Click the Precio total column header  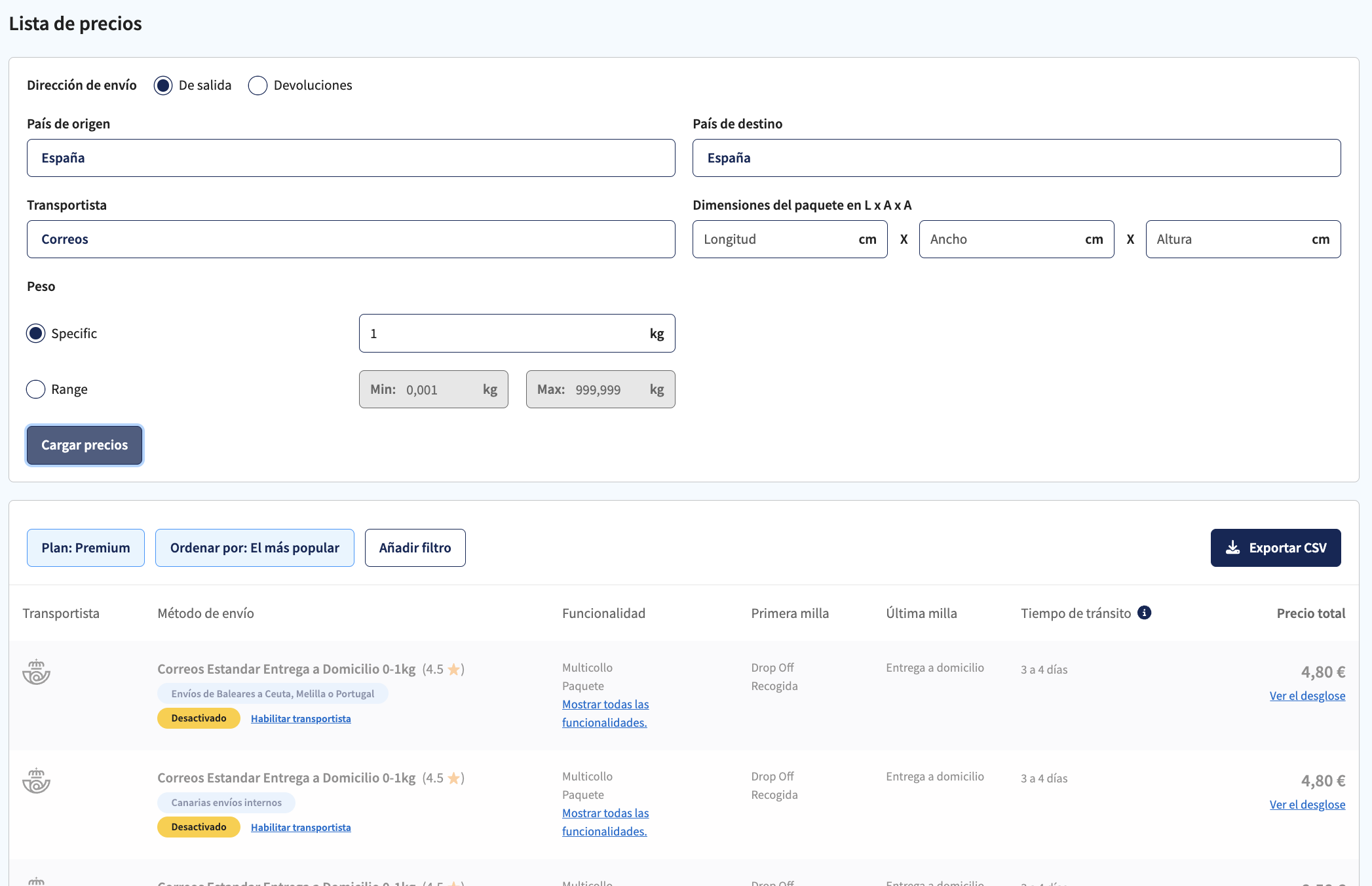[x=1310, y=613]
